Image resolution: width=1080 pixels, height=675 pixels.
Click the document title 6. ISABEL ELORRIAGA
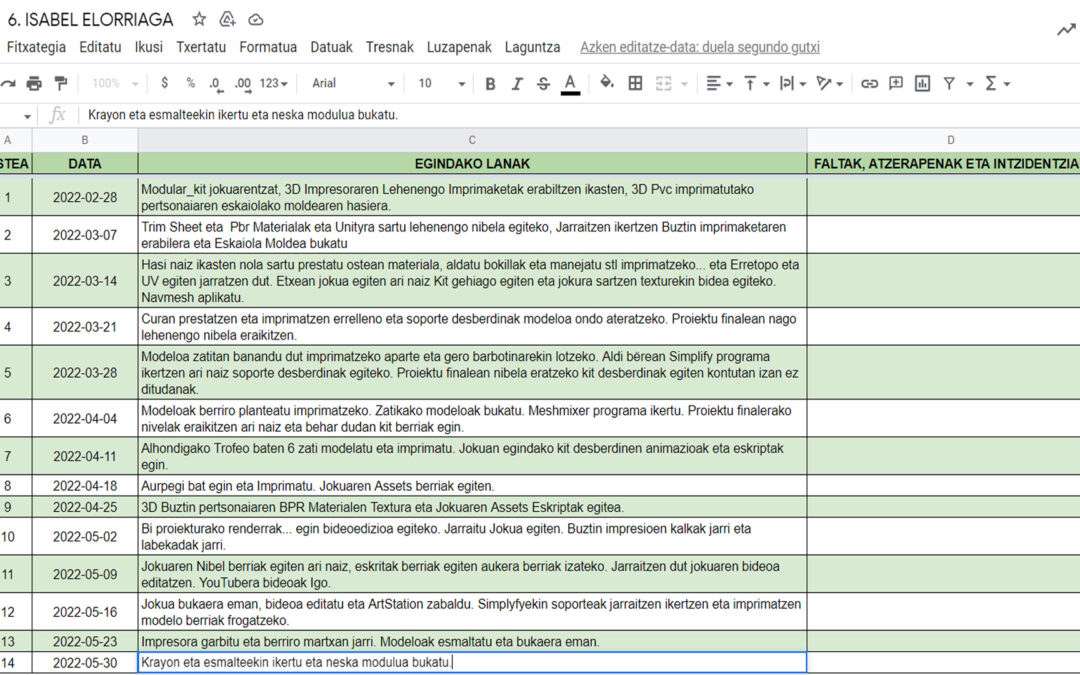(90, 19)
